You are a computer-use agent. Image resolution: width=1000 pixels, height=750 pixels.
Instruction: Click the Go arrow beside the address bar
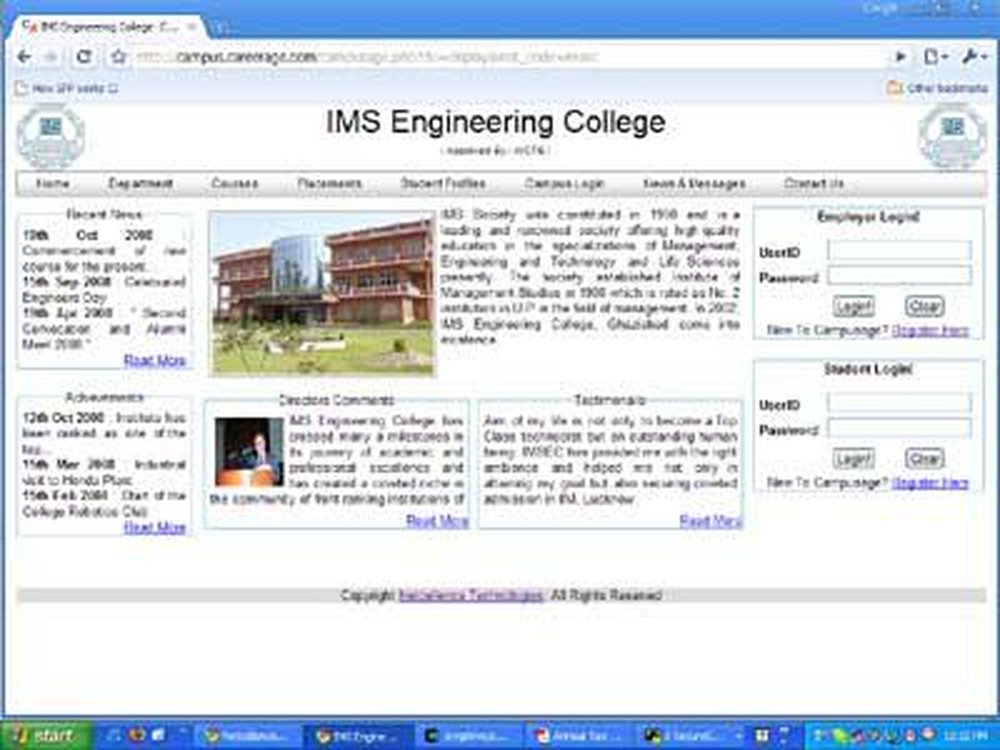[x=898, y=57]
